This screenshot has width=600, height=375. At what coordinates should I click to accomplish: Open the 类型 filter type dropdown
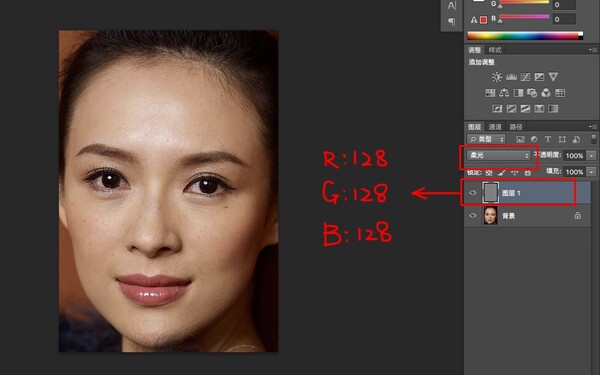[486, 139]
